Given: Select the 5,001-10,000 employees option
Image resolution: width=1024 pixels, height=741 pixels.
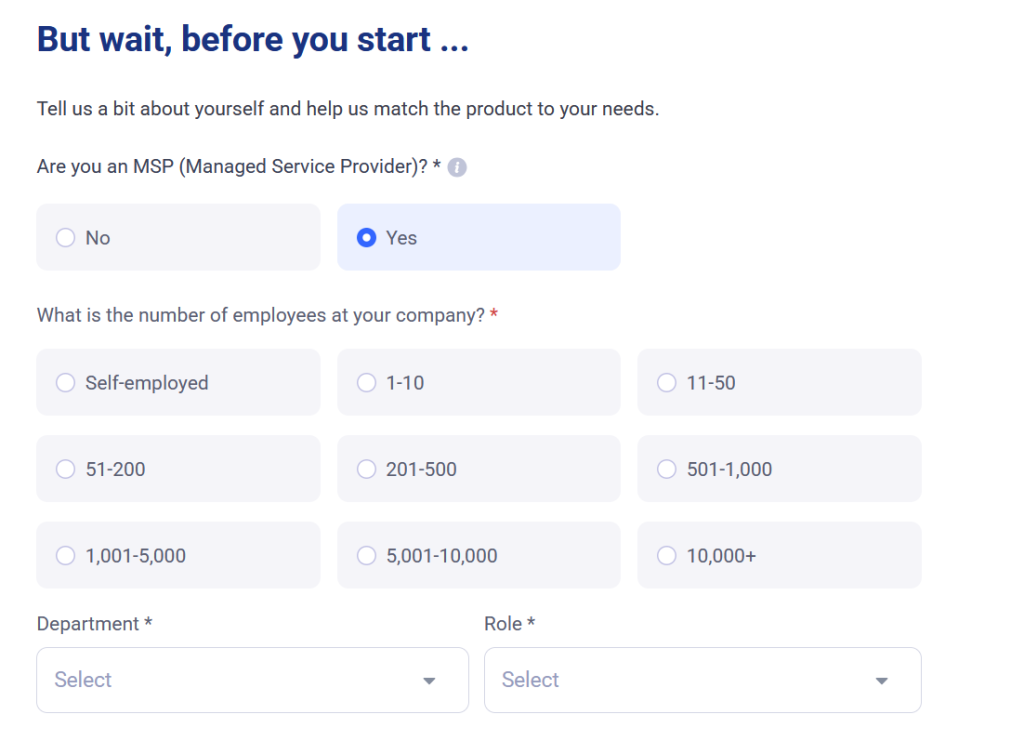Looking at the screenshot, I should (x=367, y=556).
